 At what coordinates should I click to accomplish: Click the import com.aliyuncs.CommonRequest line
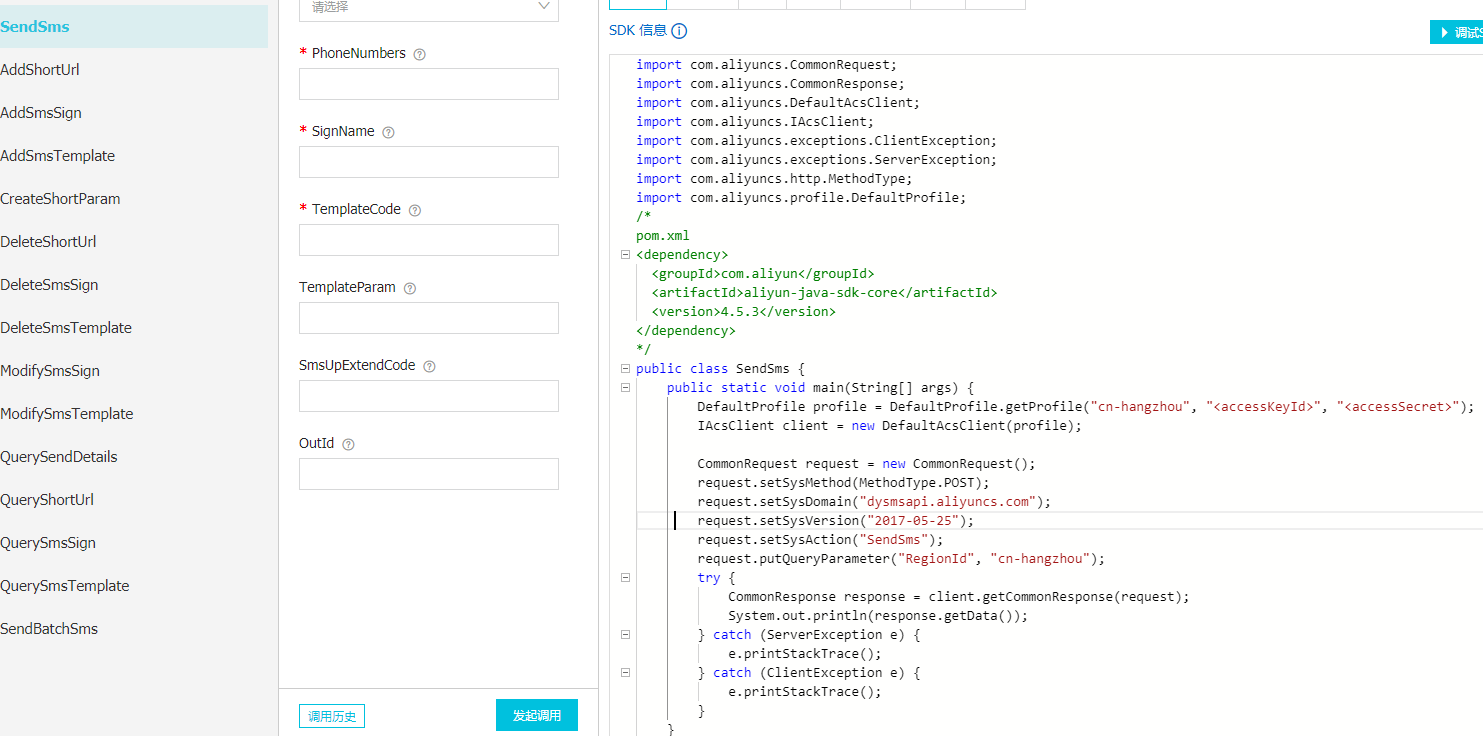tap(767, 65)
